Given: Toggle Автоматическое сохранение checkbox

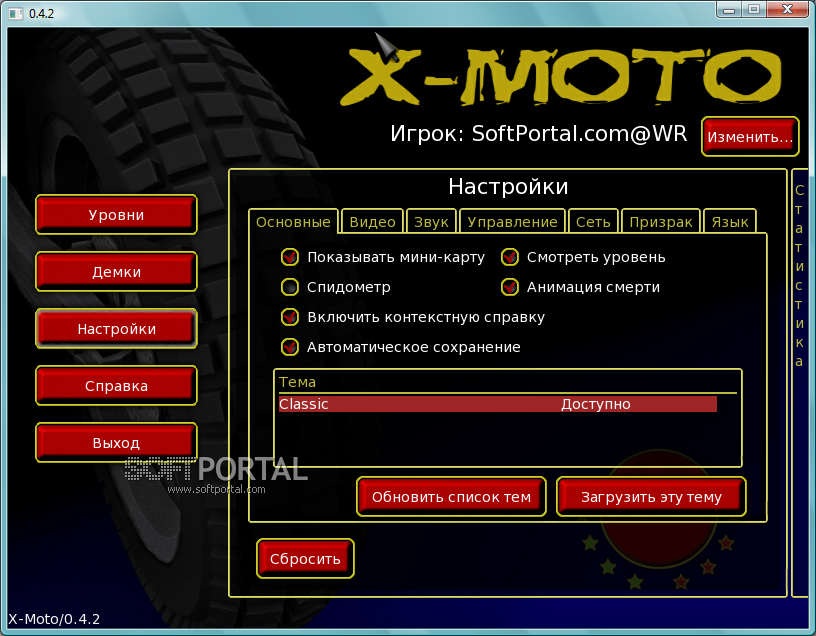Looking at the screenshot, I should click(290, 347).
